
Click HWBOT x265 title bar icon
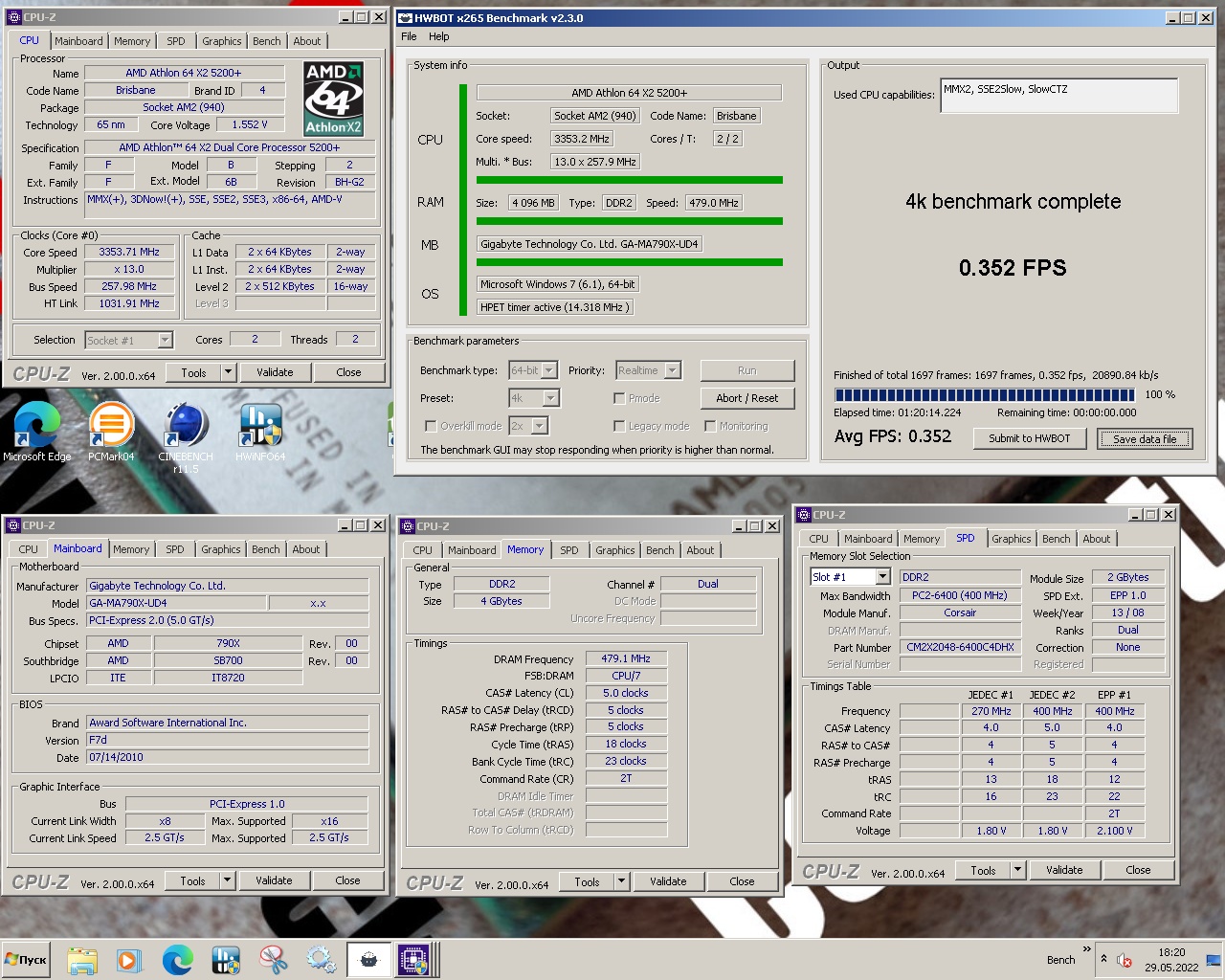pyautogui.click(x=405, y=17)
